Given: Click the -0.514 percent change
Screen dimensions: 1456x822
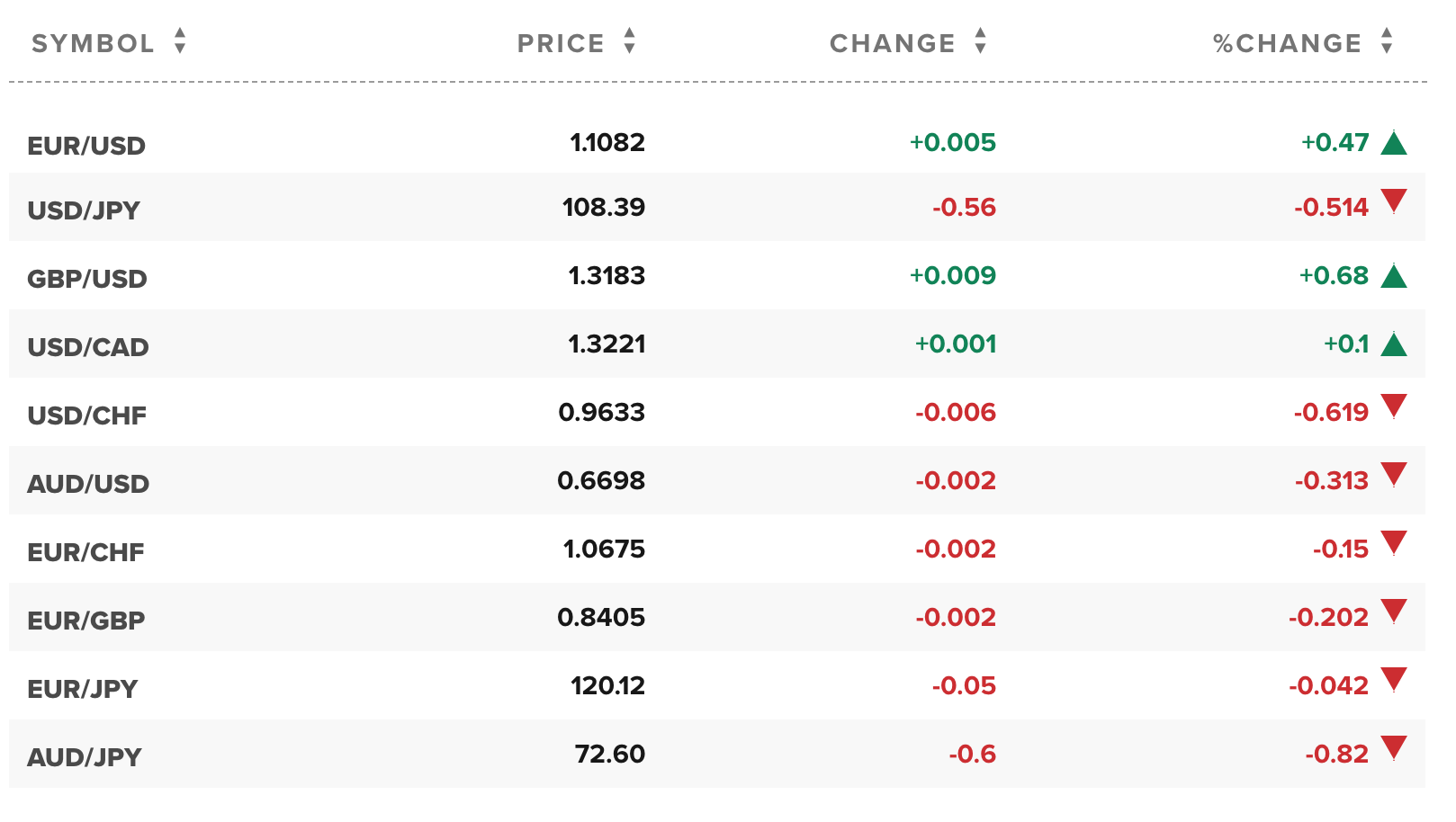Looking at the screenshot, I should [1332, 207].
